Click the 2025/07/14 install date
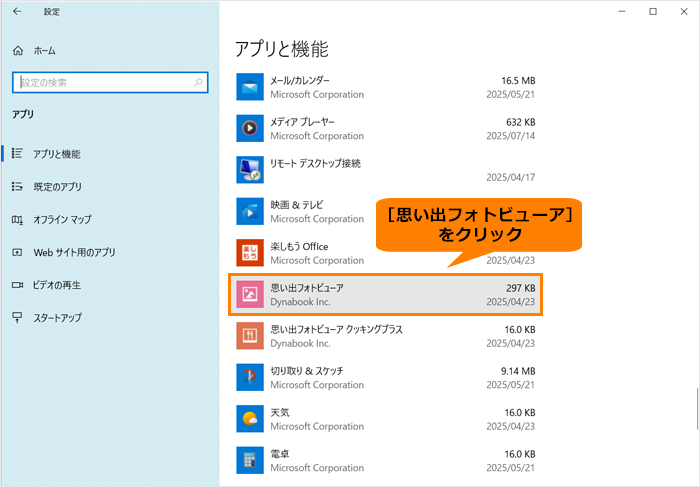700x487 pixels. (511, 136)
